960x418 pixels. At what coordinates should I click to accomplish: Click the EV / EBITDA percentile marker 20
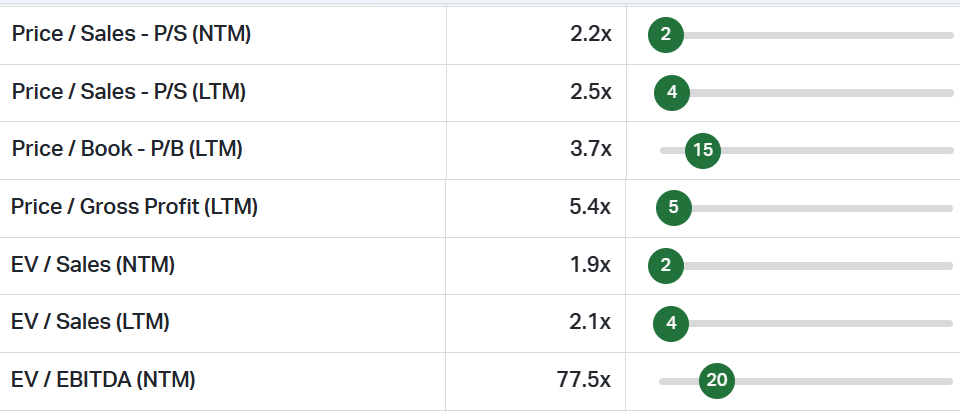[716, 381]
